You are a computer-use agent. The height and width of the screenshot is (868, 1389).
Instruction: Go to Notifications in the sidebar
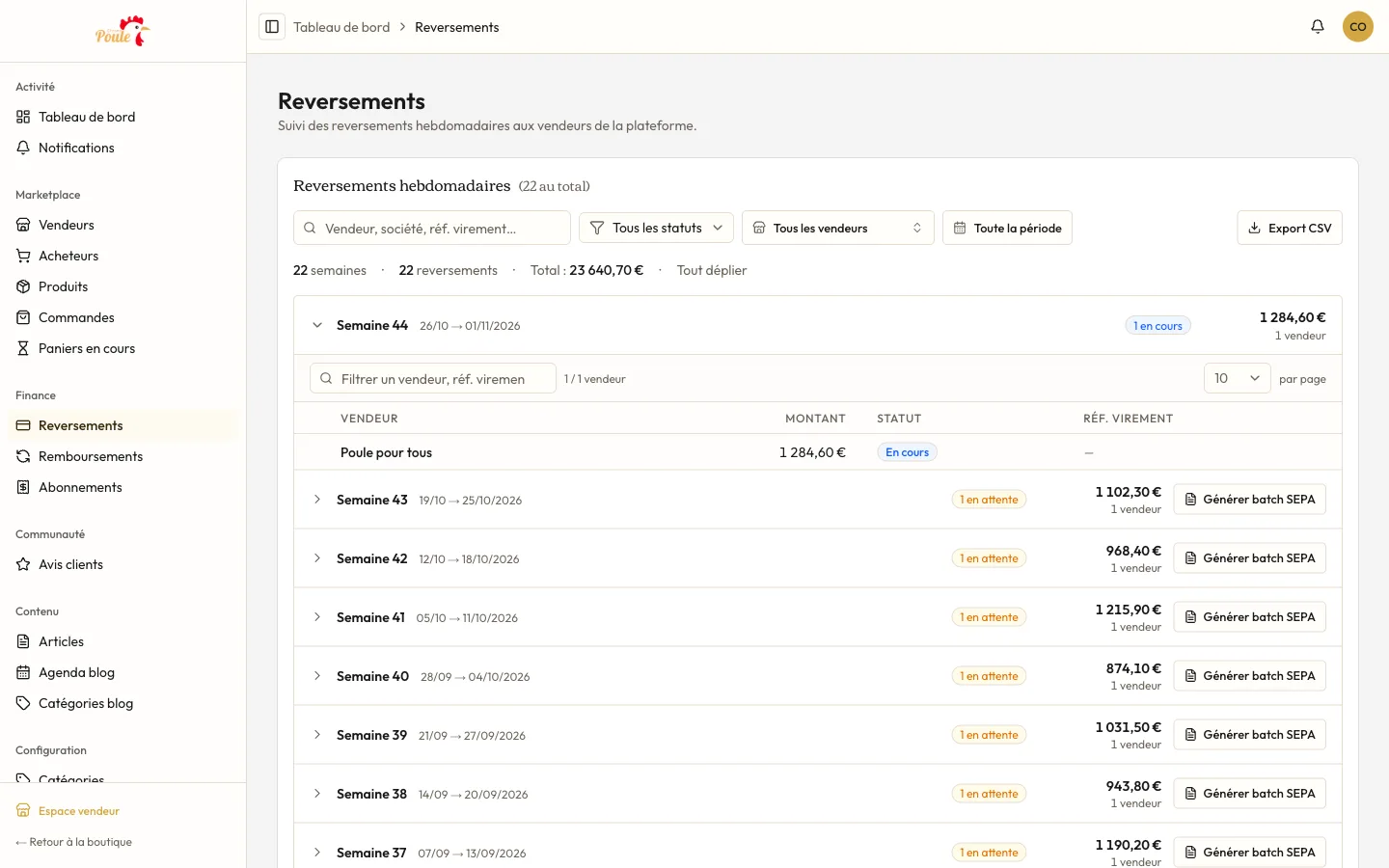click(x=123, y=148)
